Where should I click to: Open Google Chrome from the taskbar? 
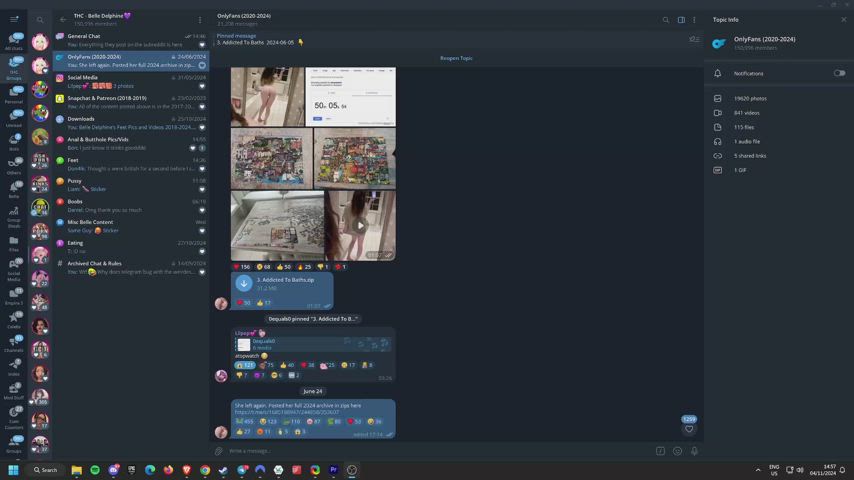click(x=205, y=470)
